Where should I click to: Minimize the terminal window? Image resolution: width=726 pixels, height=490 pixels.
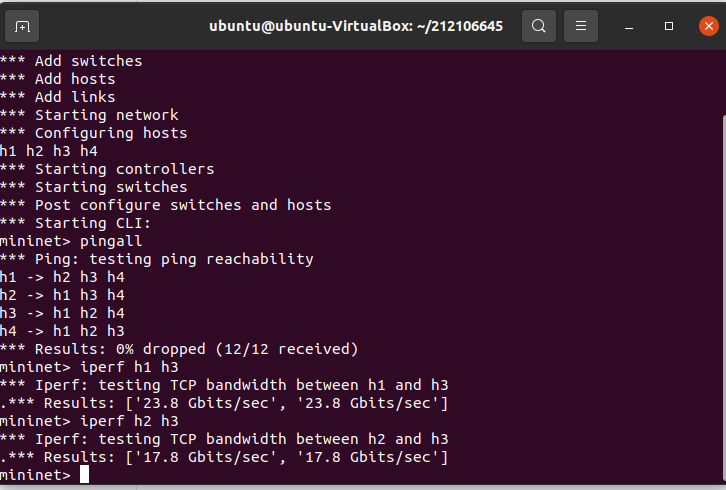click(628, 26)
